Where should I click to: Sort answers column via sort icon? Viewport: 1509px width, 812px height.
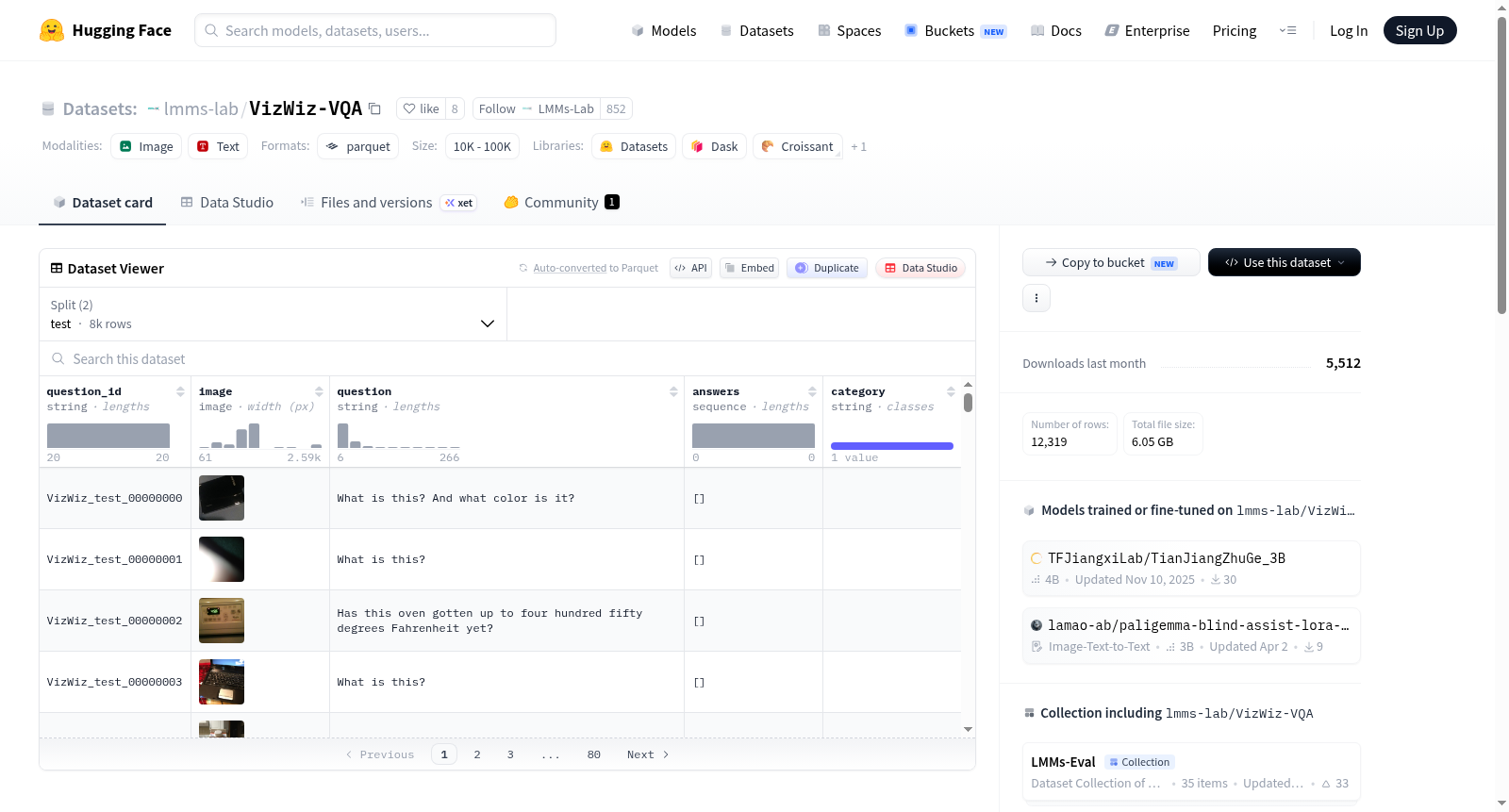coord(812,391)
